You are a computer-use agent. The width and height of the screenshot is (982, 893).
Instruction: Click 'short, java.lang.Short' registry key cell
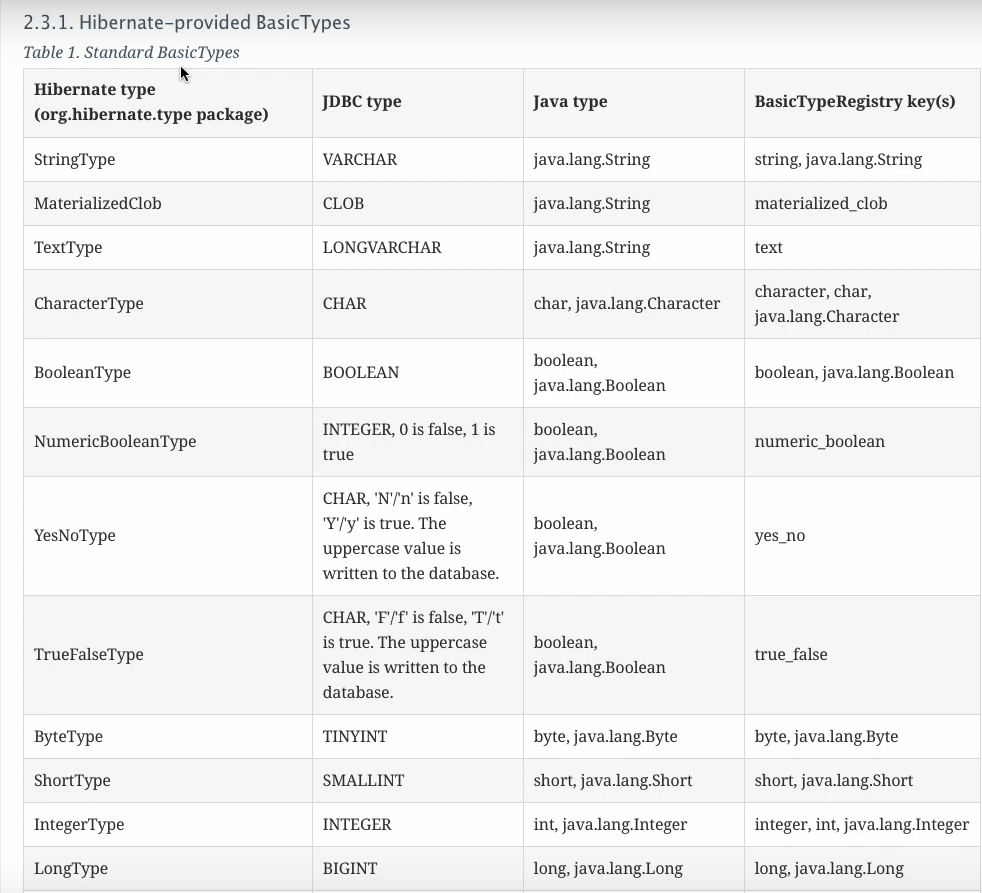862,780
